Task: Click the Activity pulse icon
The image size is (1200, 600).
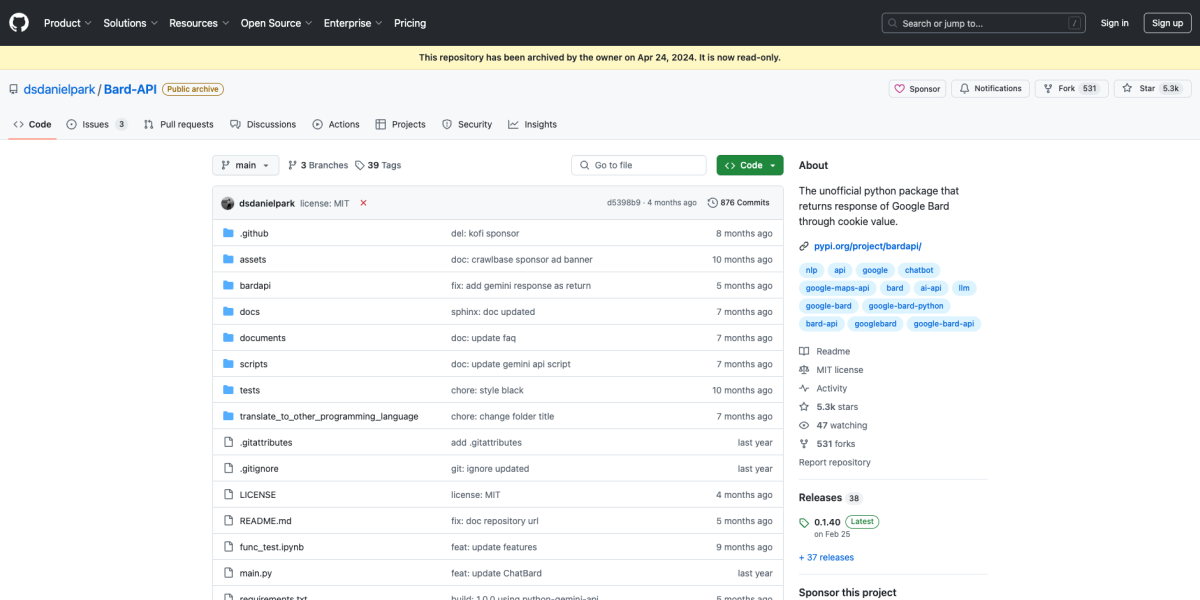Action: (x=804, y=388)
